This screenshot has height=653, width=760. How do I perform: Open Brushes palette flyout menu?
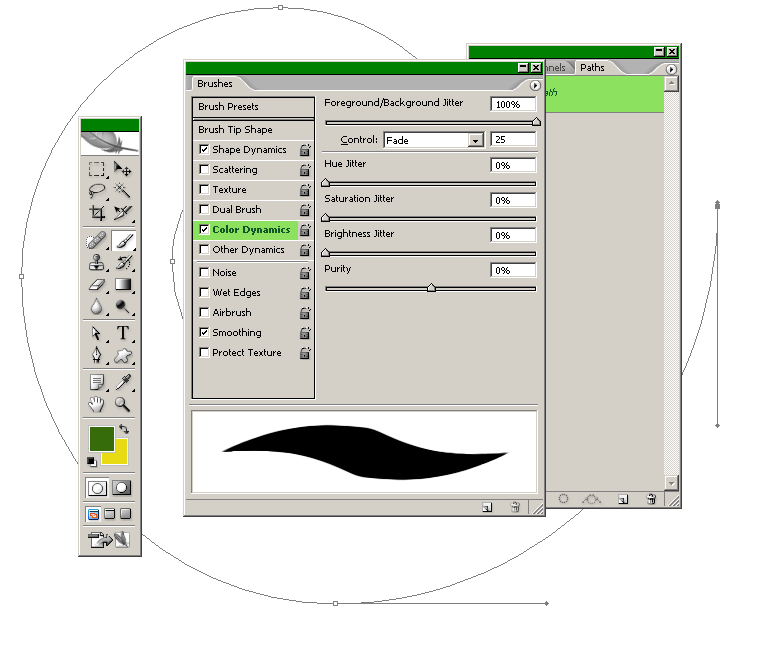pyautogui.click(x=535, y=85)
